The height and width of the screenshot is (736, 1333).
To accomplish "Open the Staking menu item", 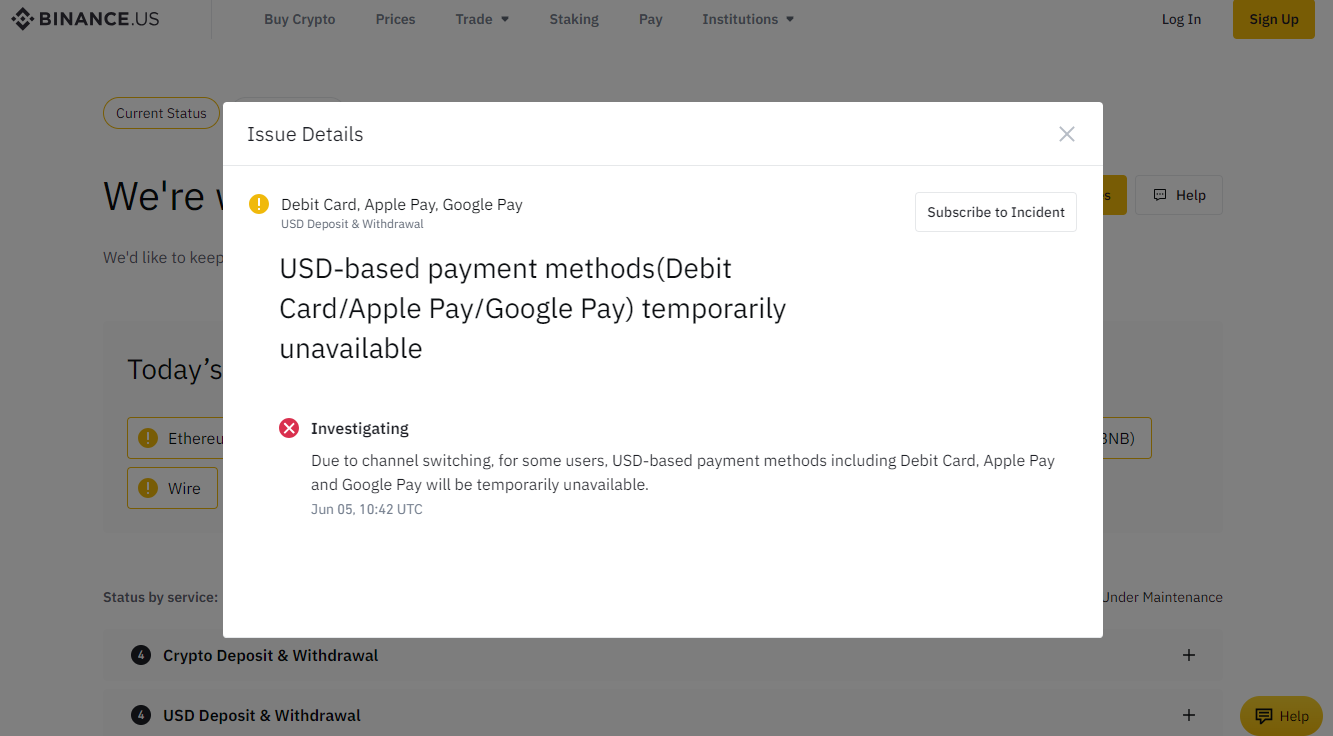I will click(574, 19).
